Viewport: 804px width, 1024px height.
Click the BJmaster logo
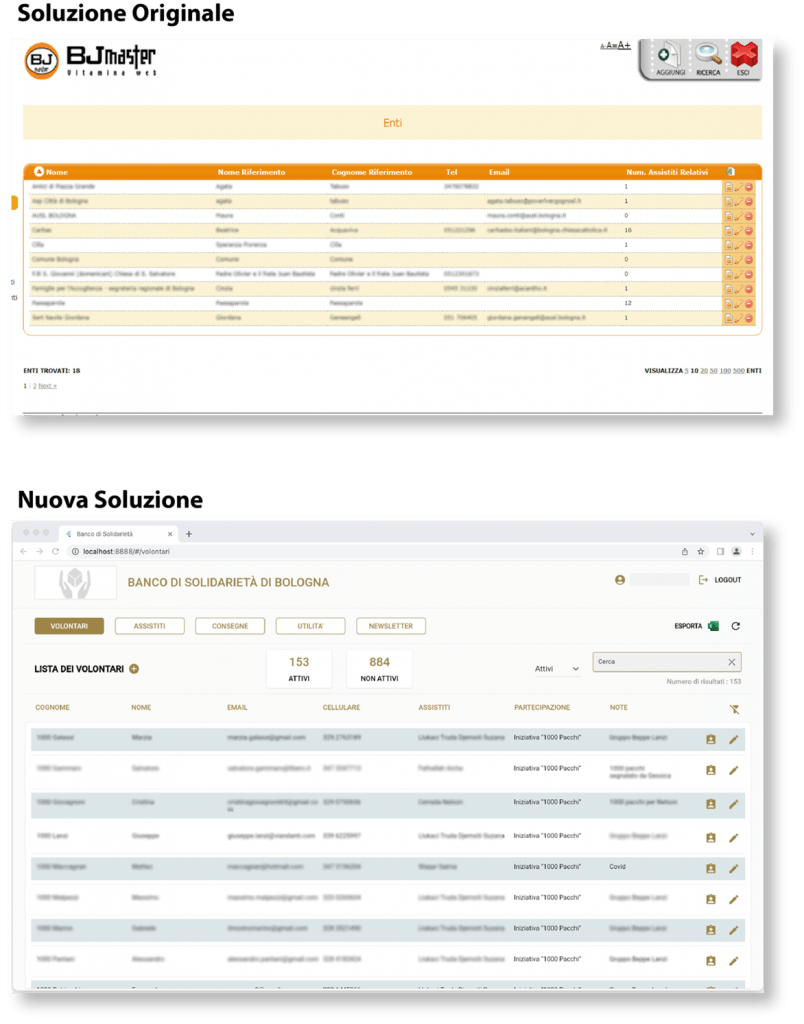(x=91, y=61)
